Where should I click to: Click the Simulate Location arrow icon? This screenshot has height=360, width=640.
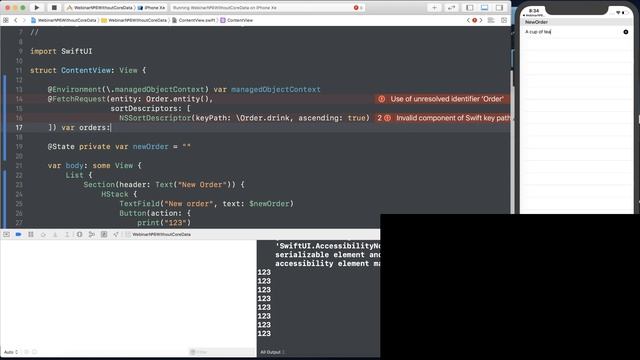[116, 234]
